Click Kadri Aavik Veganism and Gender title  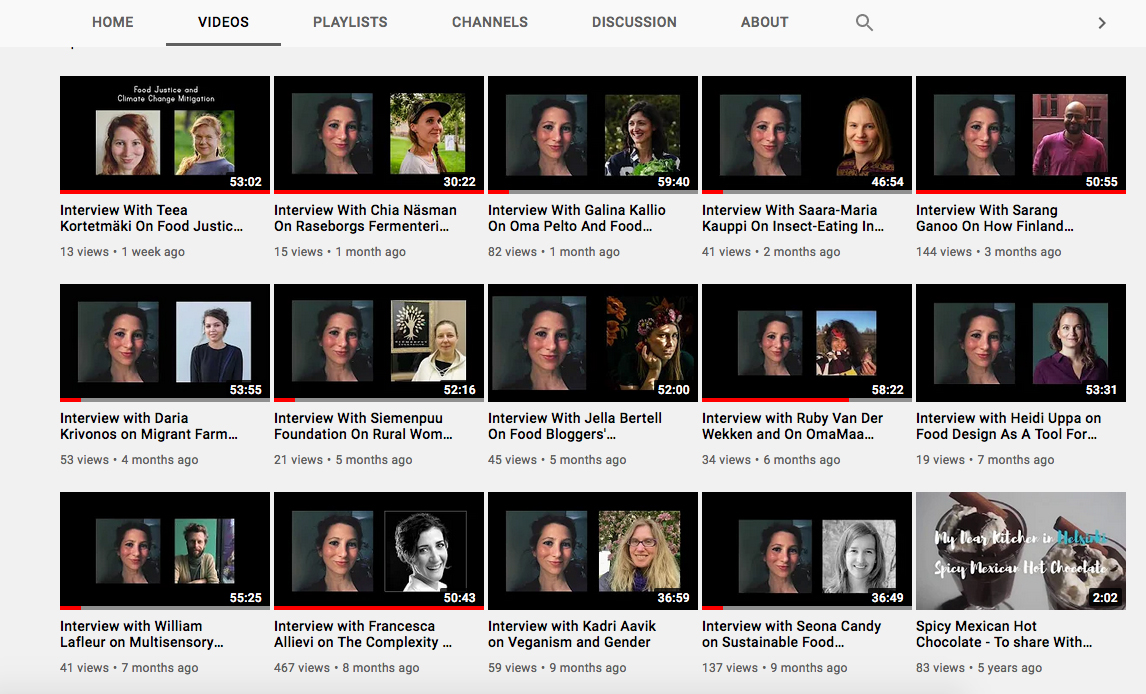572,634
